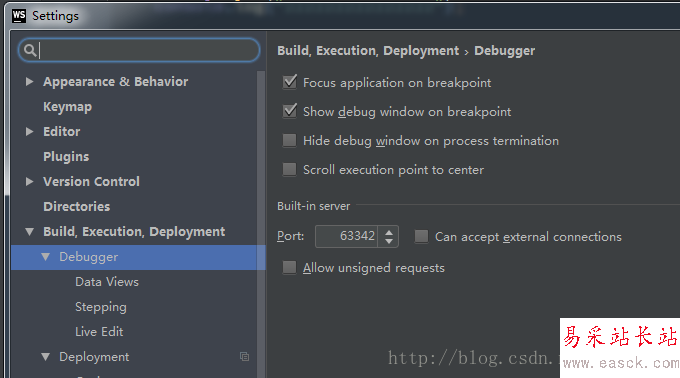
Task: Open the Keymap settings page
Action: click(67, 107)
